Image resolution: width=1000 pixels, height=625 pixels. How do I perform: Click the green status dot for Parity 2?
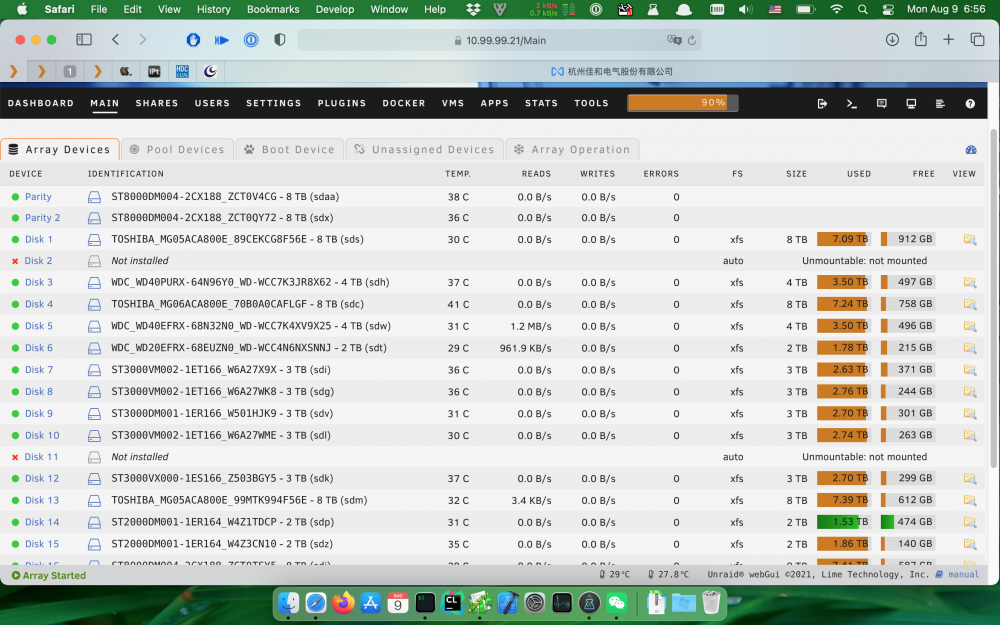(x=15, y=218)
